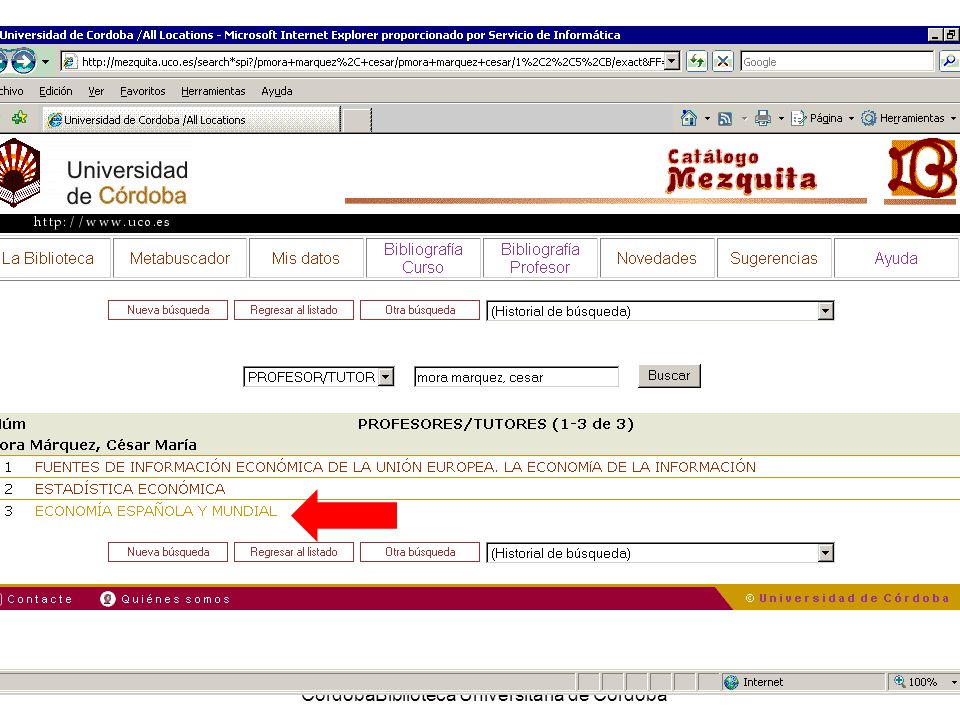
Task: Expand the zoom level dropdown arrow
Action: [x=954, y=682]
